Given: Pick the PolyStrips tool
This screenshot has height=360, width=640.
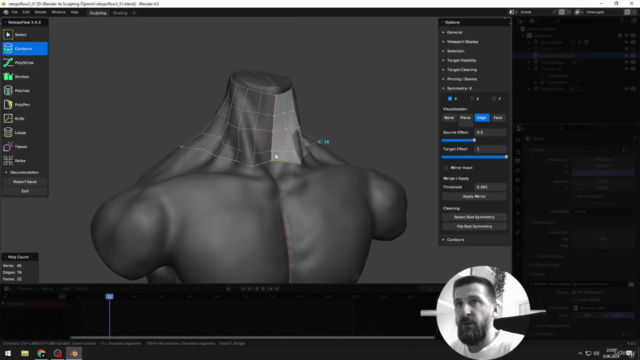Looking at the screenshot, I should pos(25,62).
